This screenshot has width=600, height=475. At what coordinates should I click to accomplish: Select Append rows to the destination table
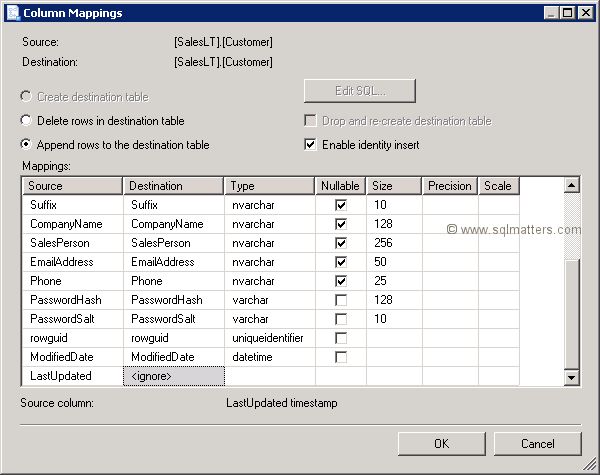(x=26, y=145)
